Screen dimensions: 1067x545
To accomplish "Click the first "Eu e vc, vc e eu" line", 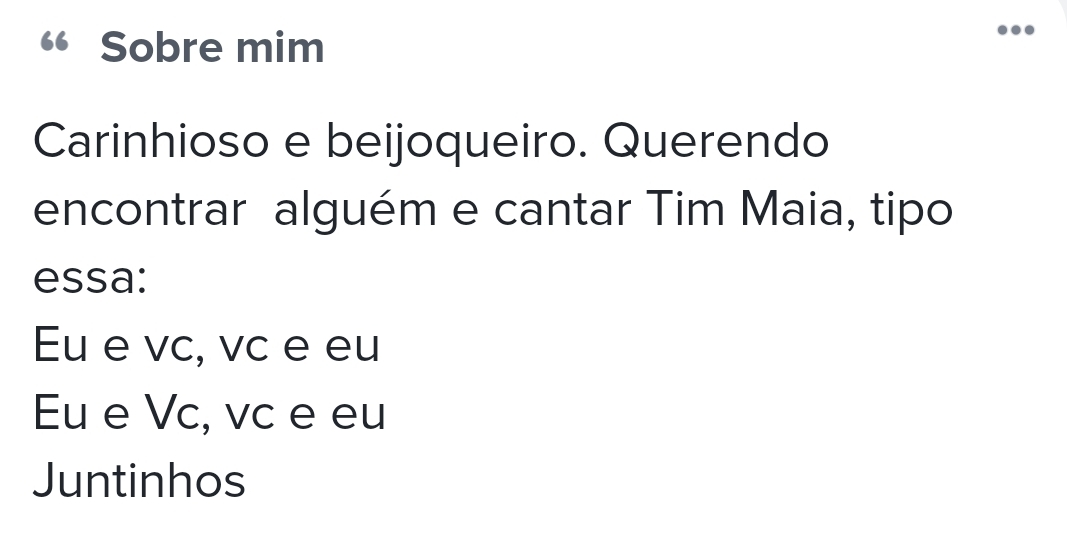I will pyautogui.click(x=206, y=346).
